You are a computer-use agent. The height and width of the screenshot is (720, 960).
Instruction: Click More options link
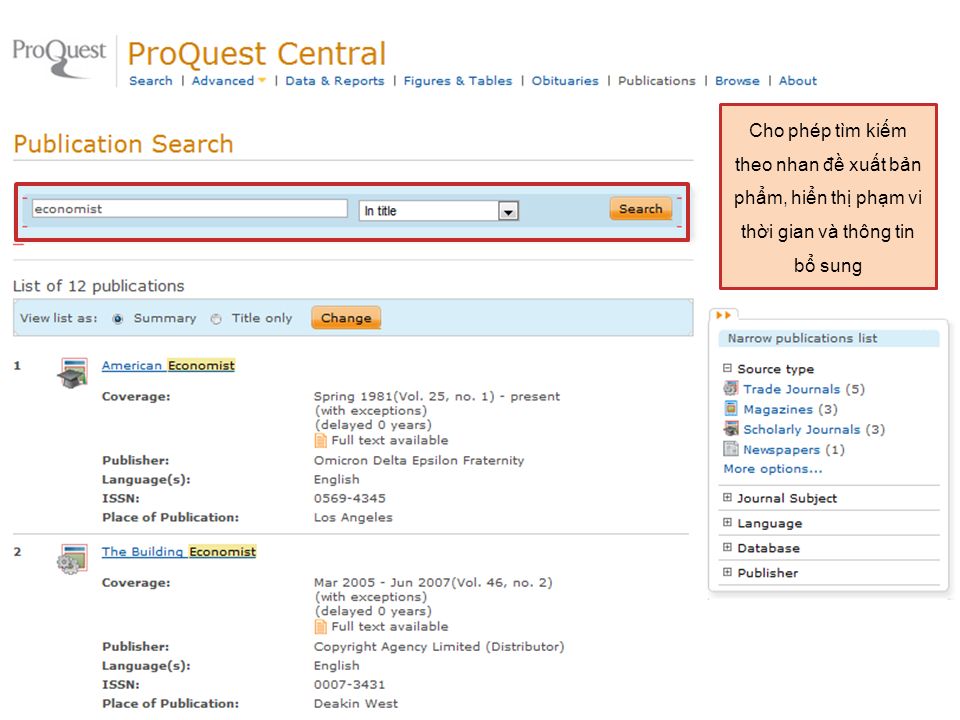pos(773,468)
